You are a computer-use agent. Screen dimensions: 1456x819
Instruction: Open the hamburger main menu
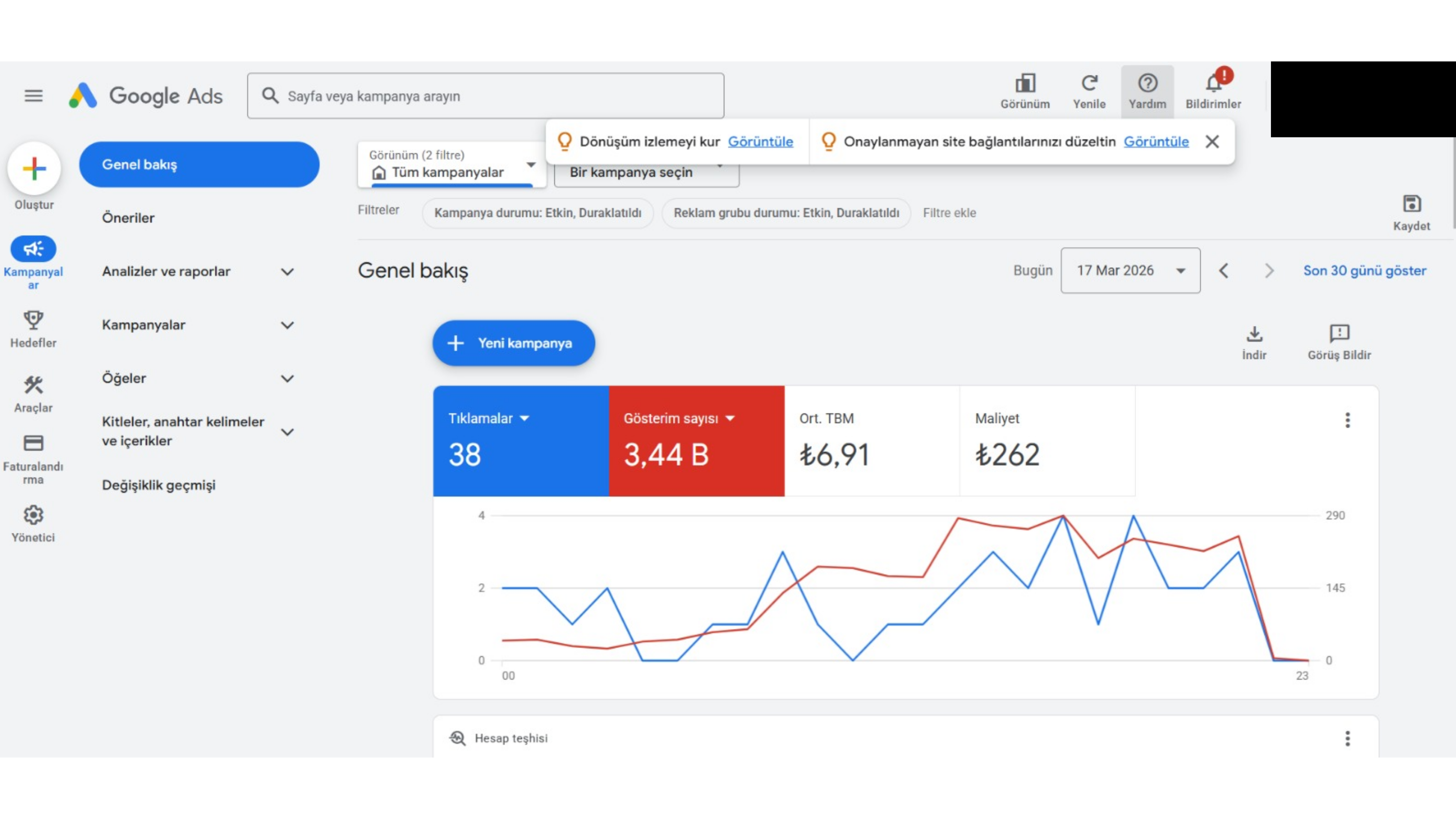[33, 95]
